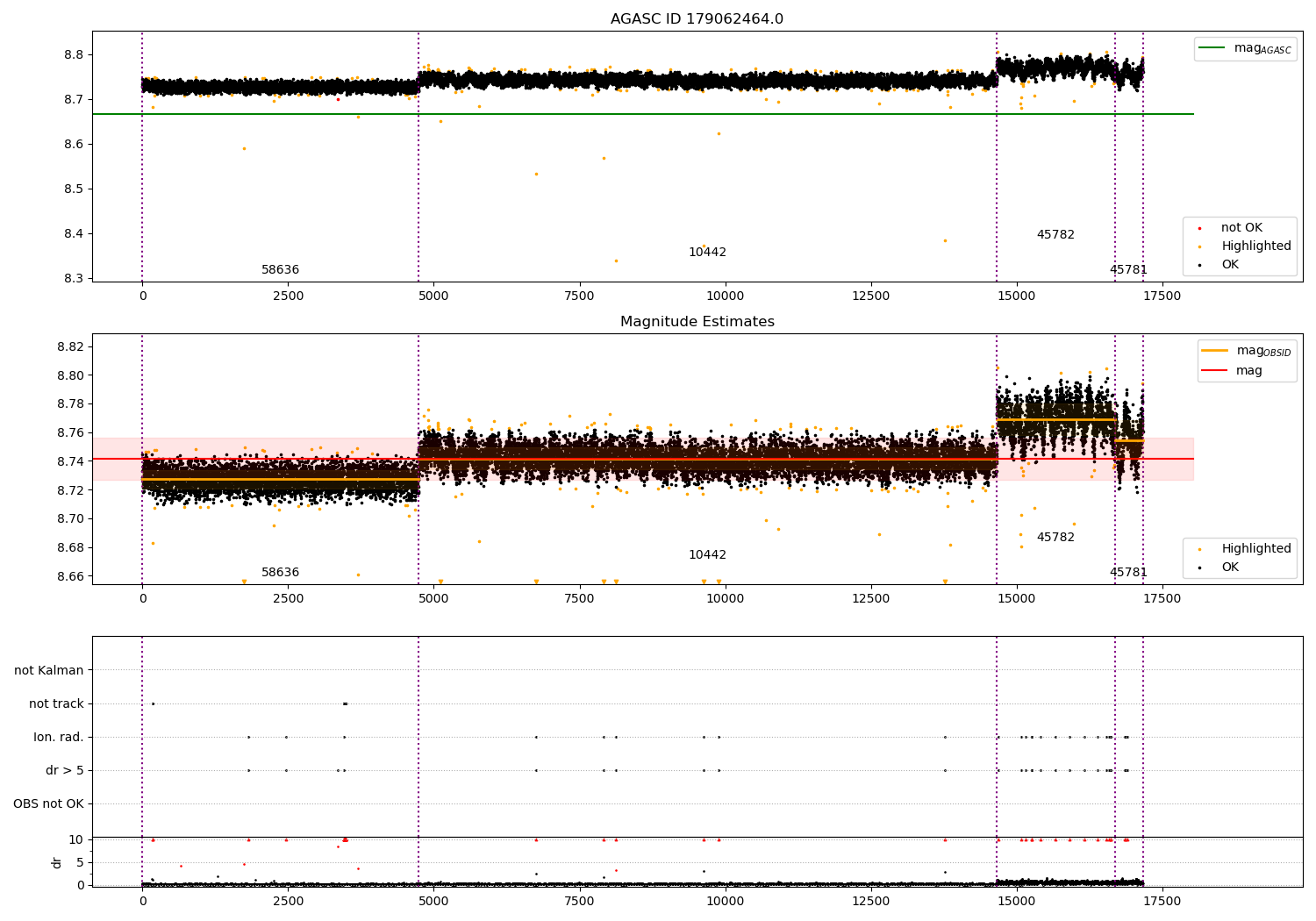Click the 'not track' row label
The image size is (1316, 921).
point(56,703)
